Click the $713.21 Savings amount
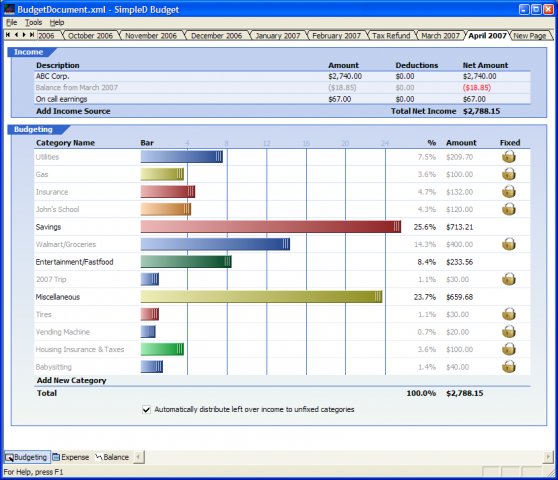 pos(460,227)
